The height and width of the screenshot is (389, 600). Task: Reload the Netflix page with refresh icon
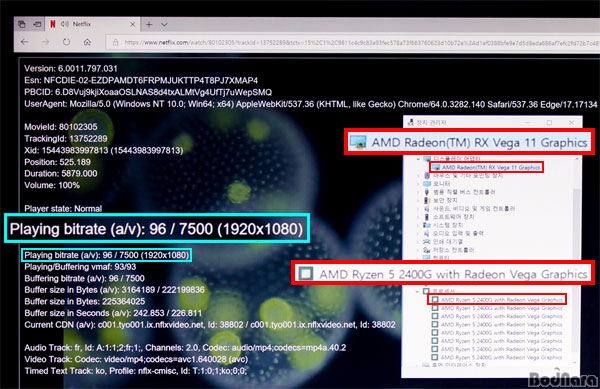coord(66,42)
